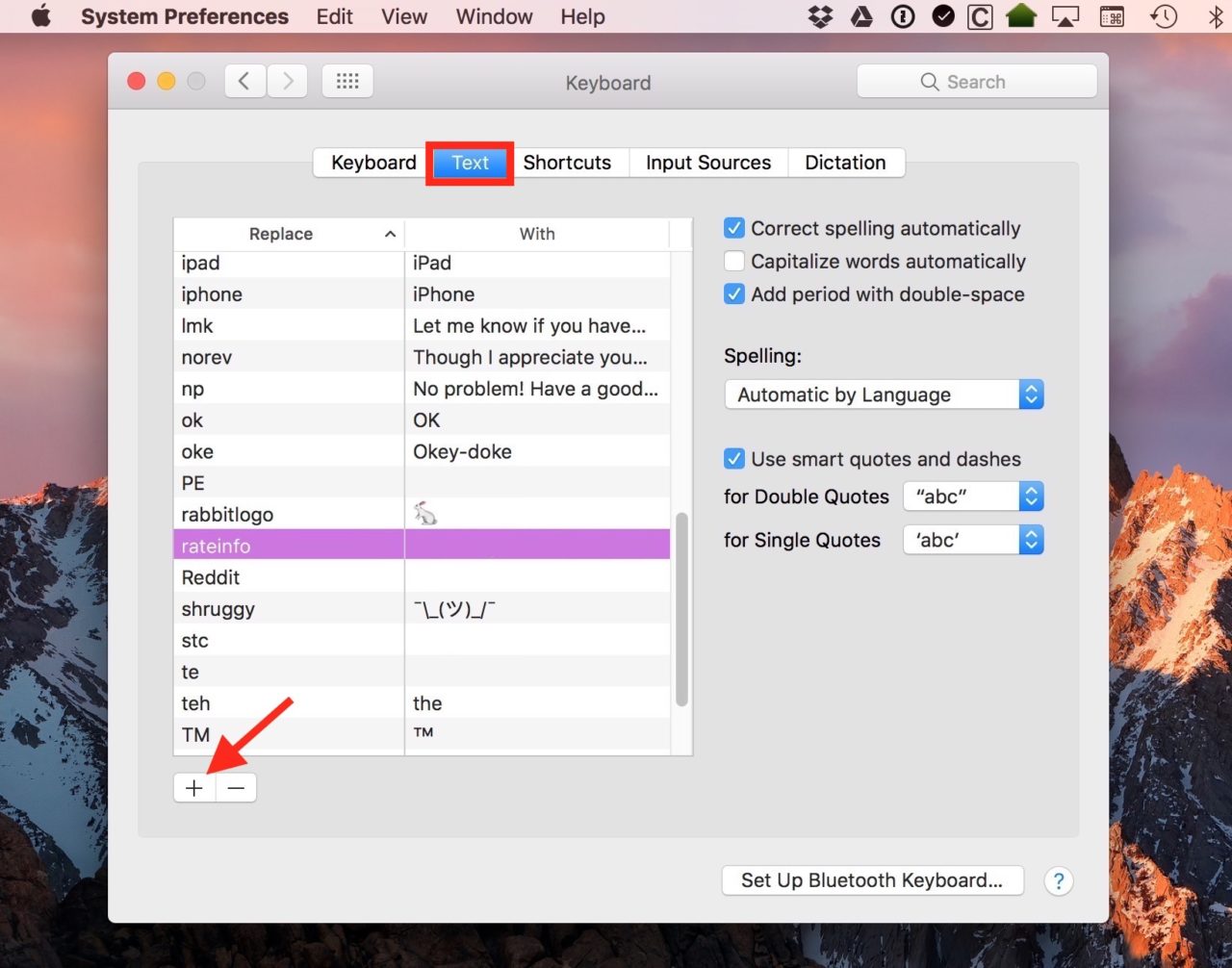Image resolution: width=1232 pixels, height=968 pixels.
Task: Click the 'Okey-doke' replacement text cell
Action: [x=537, y=451]
